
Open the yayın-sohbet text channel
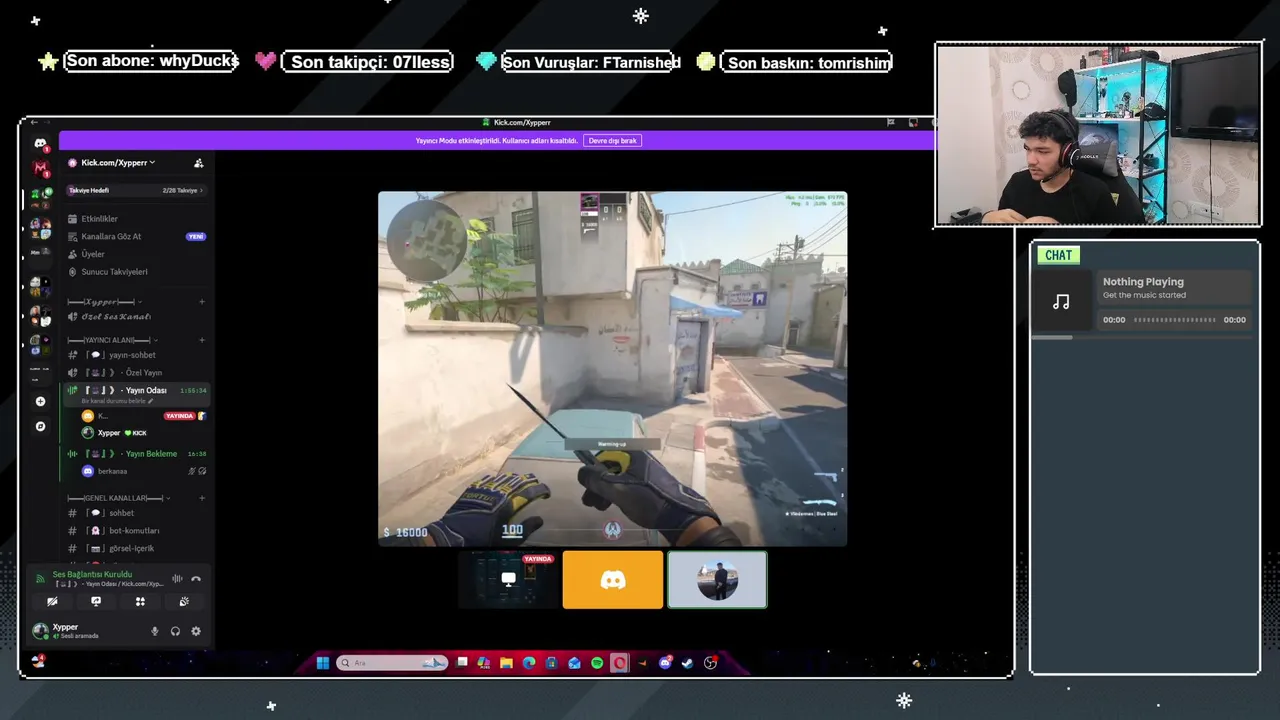point(136,355)
